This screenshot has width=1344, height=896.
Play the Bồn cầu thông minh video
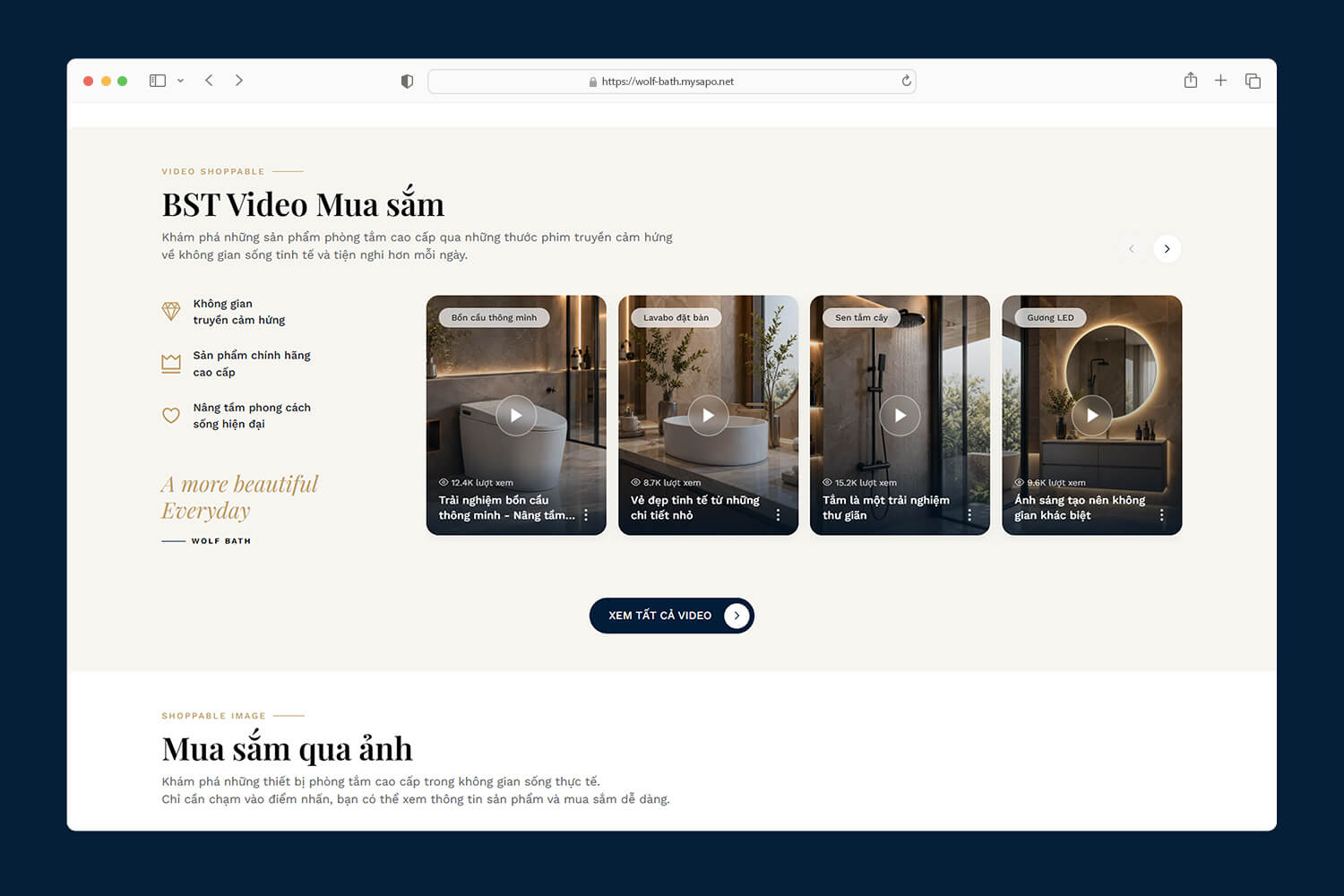516,416
